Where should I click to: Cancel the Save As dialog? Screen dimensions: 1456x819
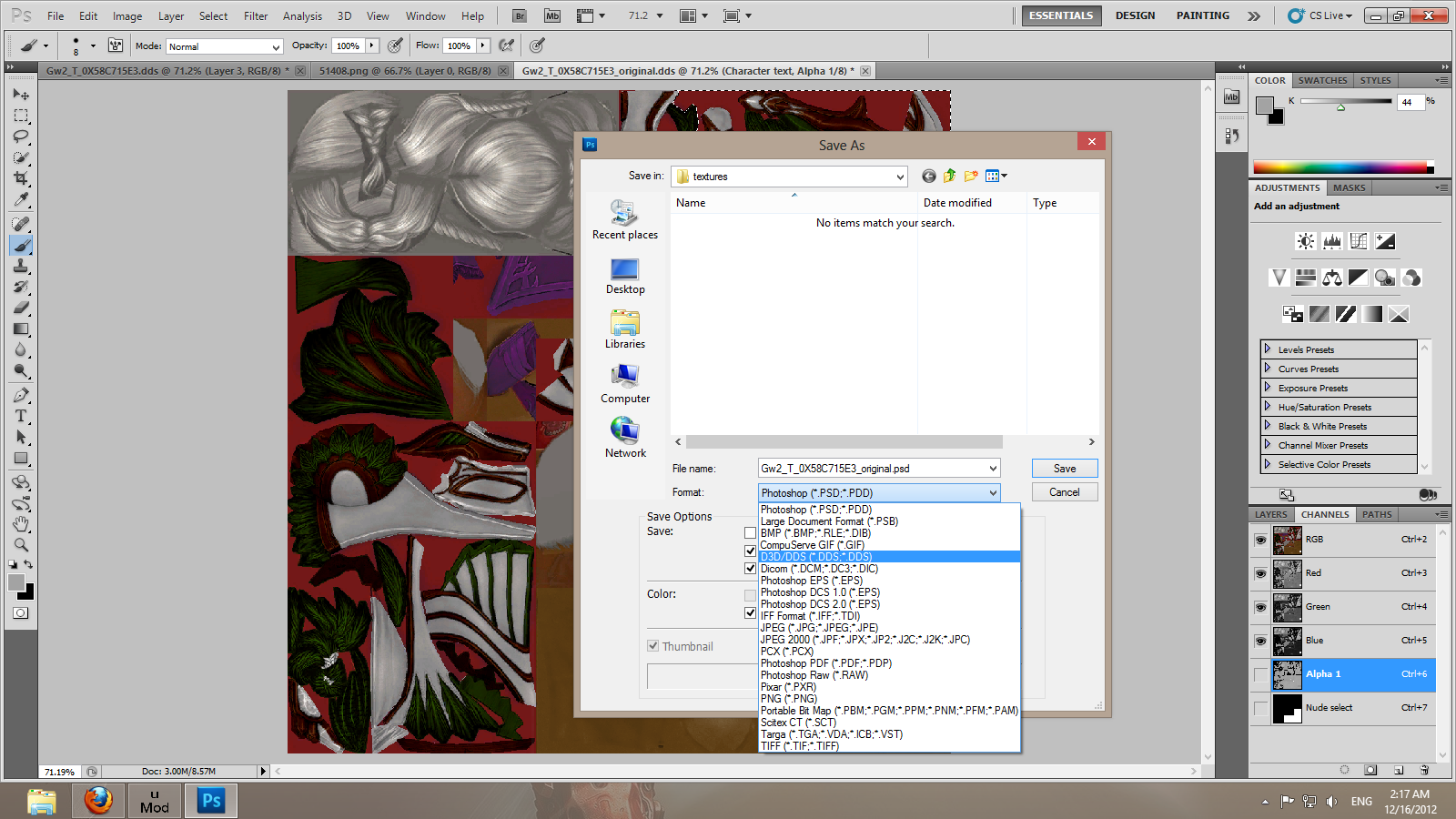pos(1065,492)
